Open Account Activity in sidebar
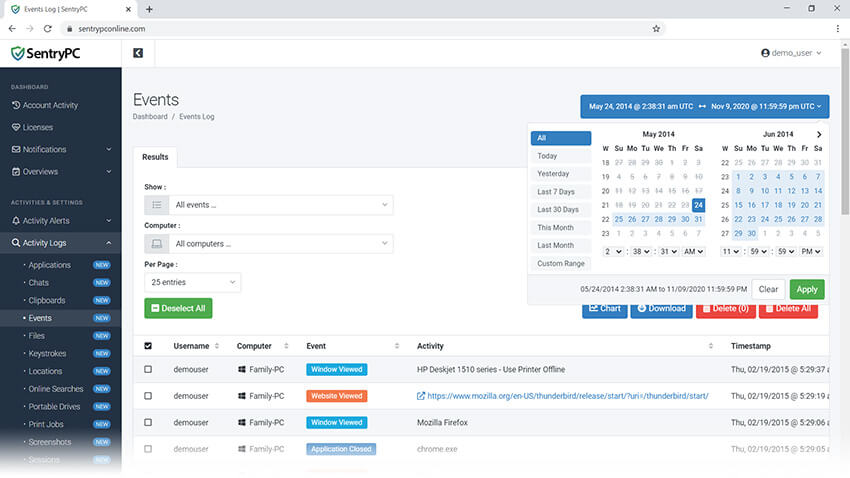Viewport: 850px width, 478px height. pyautogui.click(x=50, y=105)
